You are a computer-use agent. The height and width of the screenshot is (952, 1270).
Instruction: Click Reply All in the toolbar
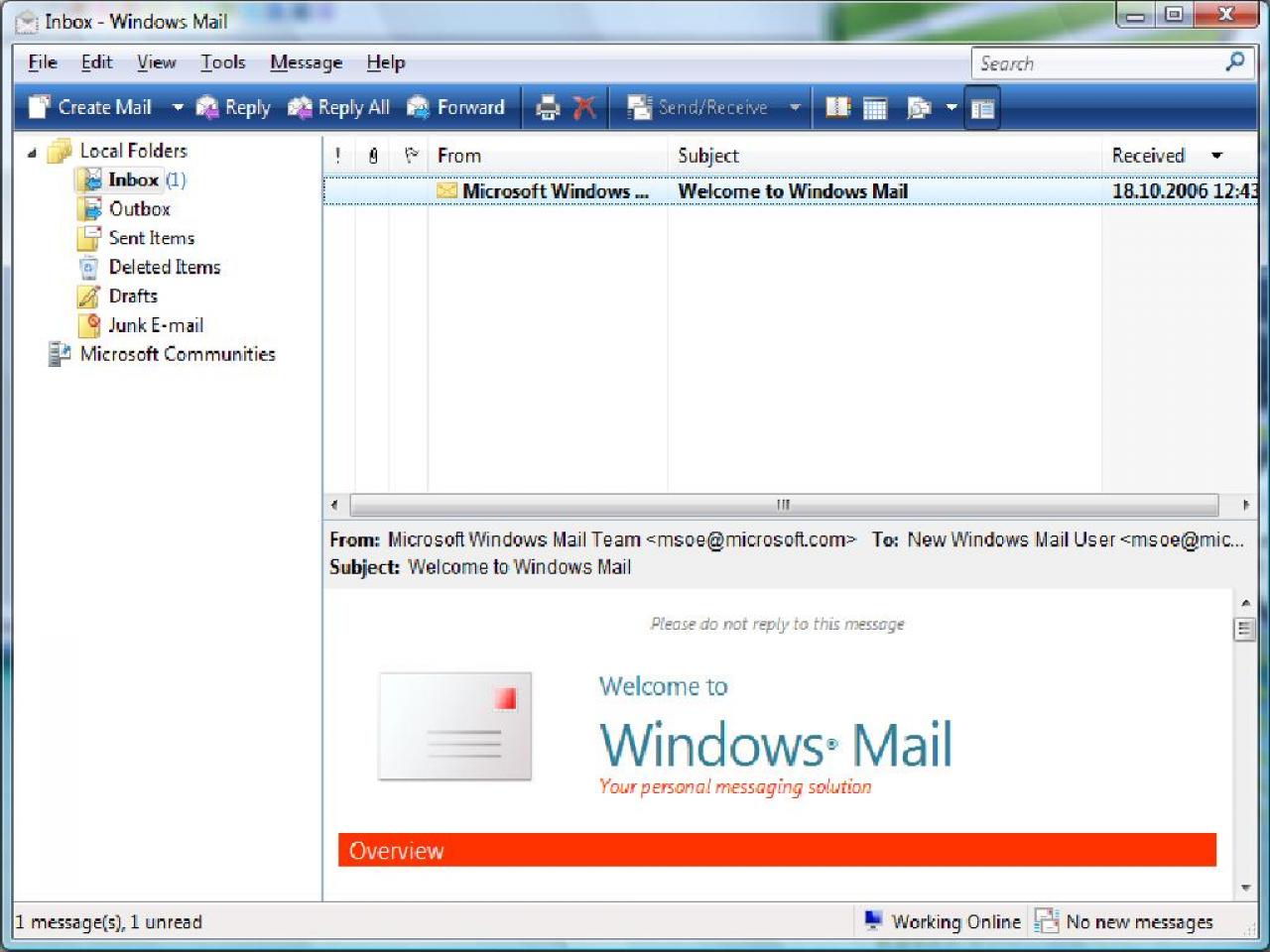338,107
